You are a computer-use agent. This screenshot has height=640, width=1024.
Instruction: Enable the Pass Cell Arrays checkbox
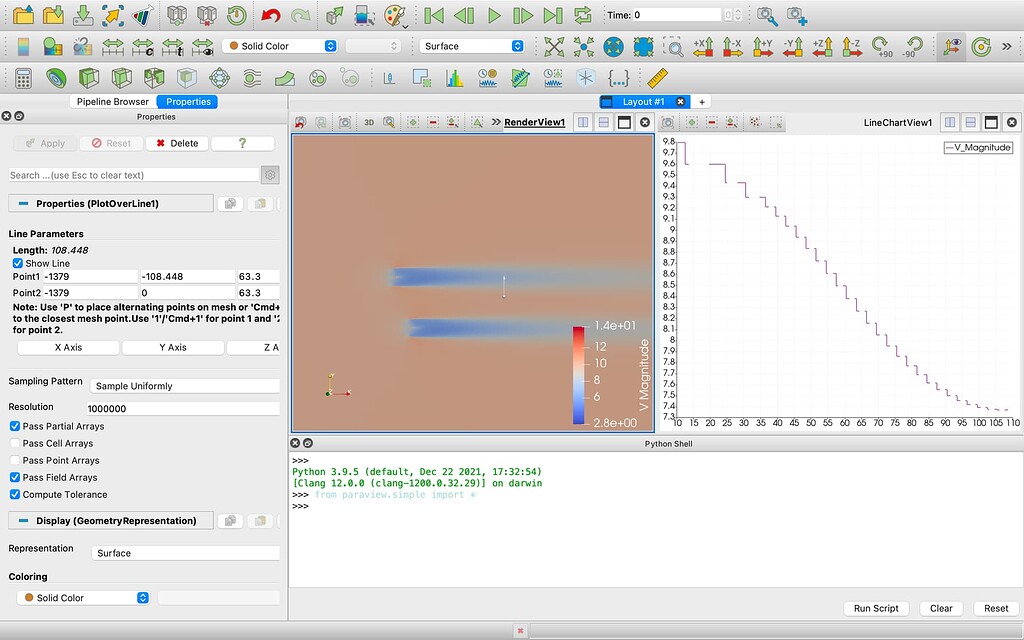15,443
